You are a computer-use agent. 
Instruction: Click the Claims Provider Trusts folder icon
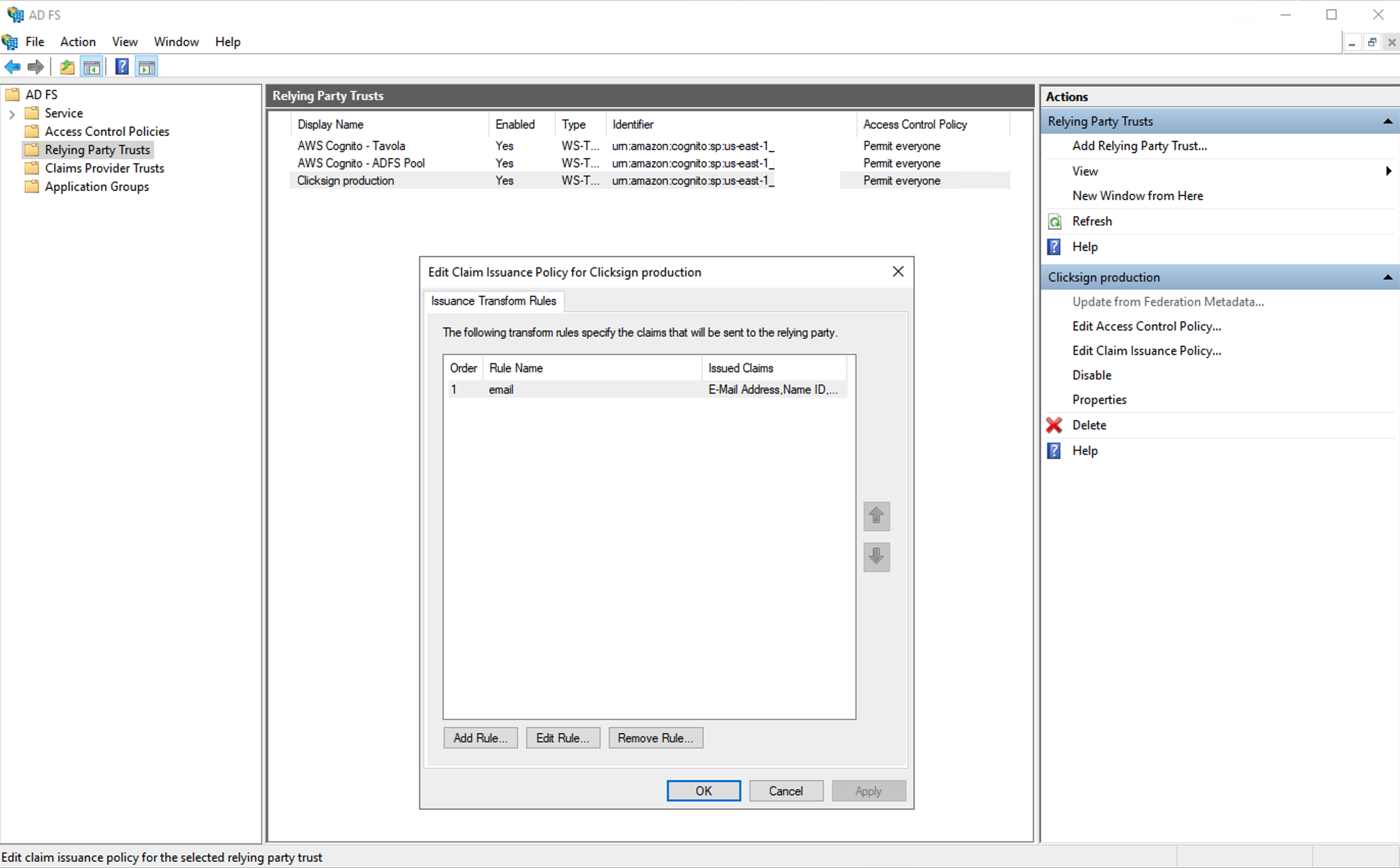[x=32, y=168]
